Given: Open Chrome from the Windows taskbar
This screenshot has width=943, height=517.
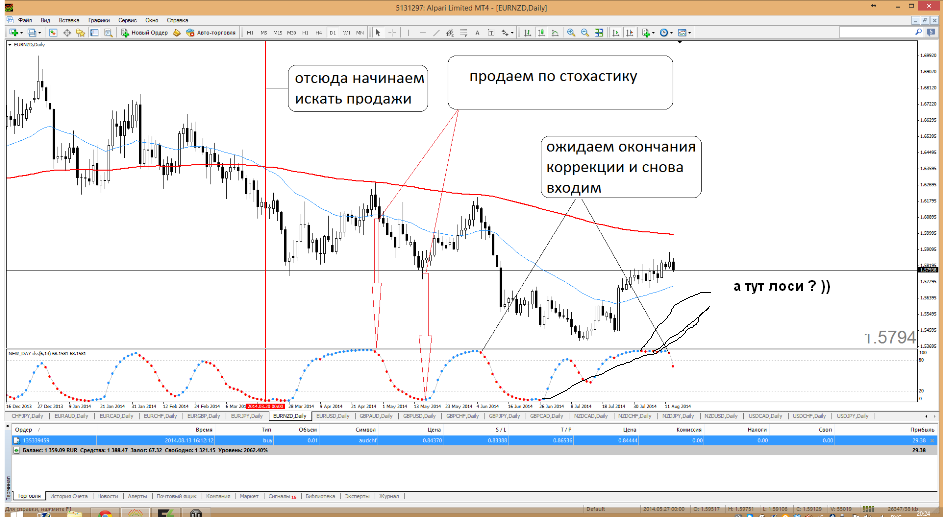Looking at the screenshot, I should (105, 514).
